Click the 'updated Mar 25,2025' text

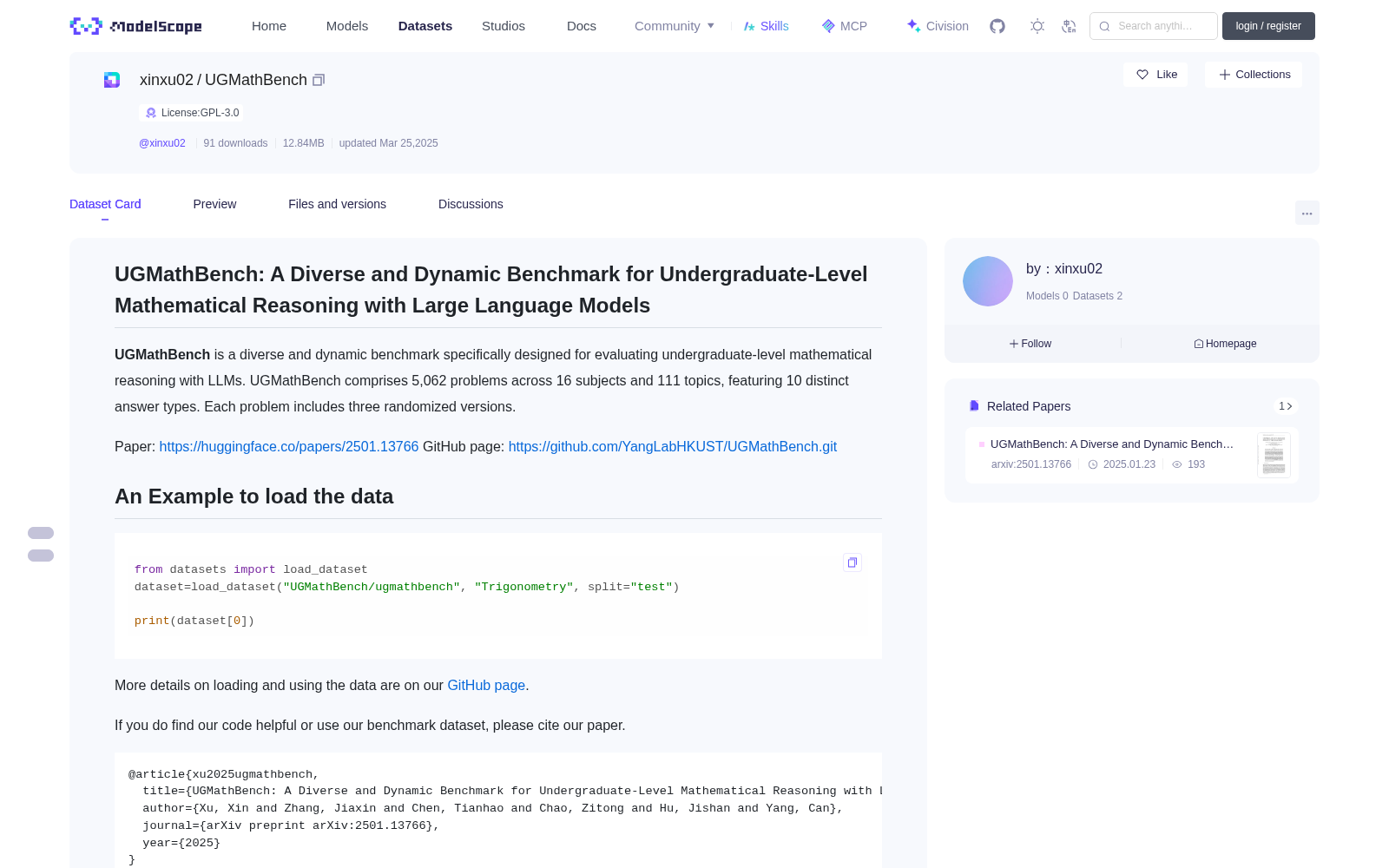388,143
